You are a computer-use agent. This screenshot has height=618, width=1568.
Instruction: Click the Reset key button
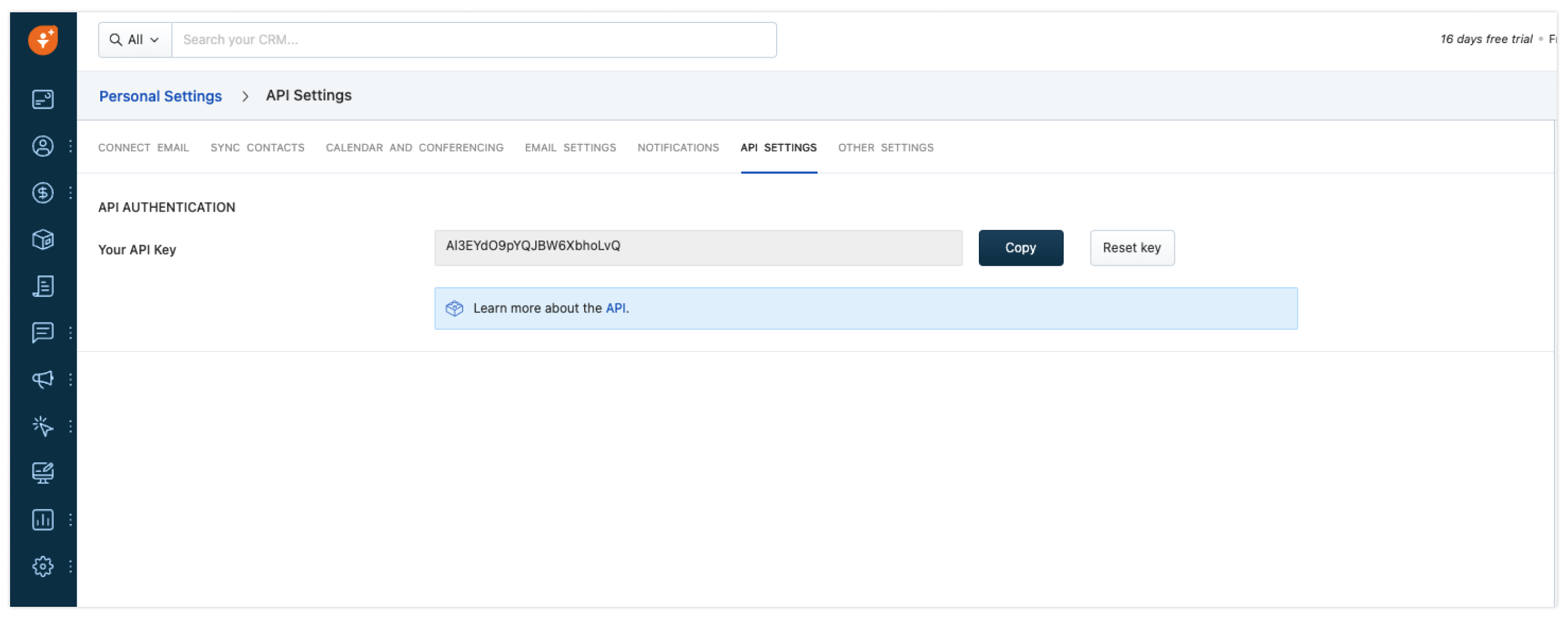pyautogui.click(x=1131, y=247)
